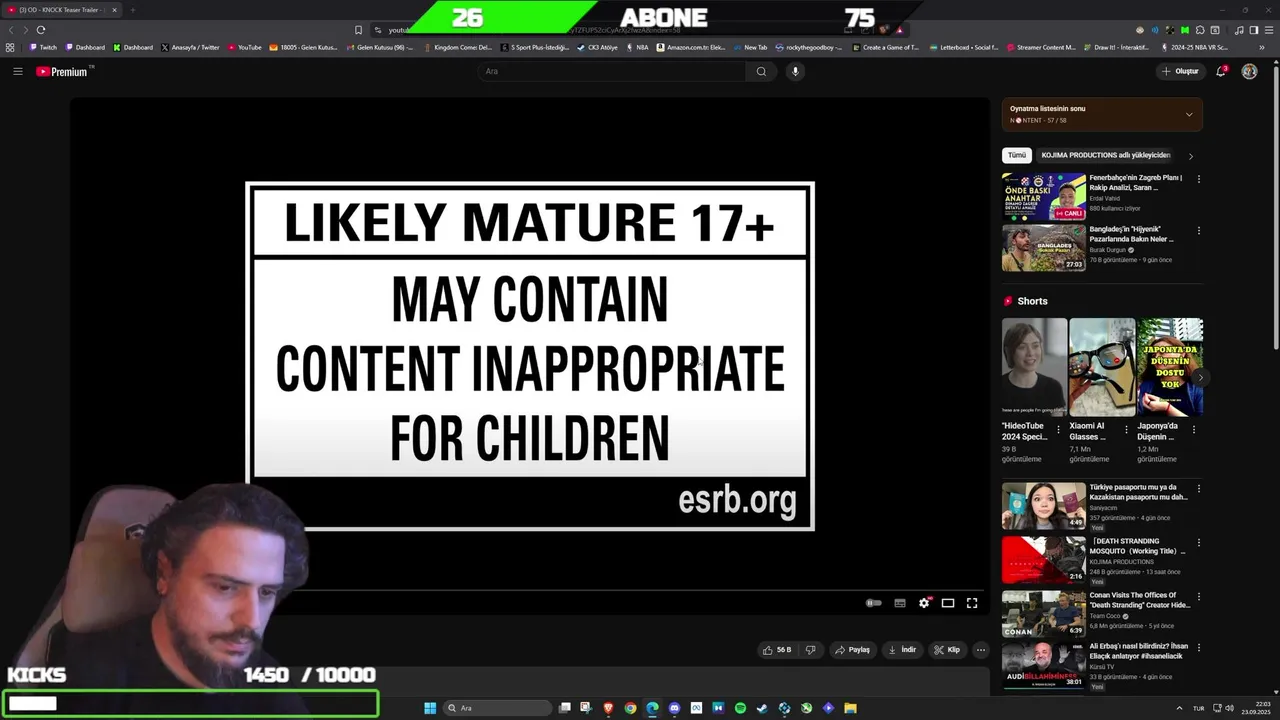
Task: Click the Oluştur create button
Action: click(x=1180, y=71)
